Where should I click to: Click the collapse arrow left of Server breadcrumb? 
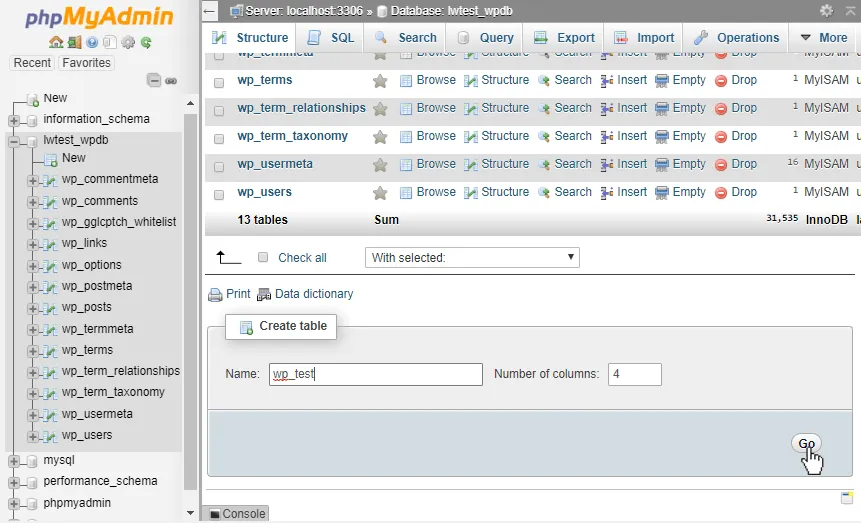coord(209,10)
